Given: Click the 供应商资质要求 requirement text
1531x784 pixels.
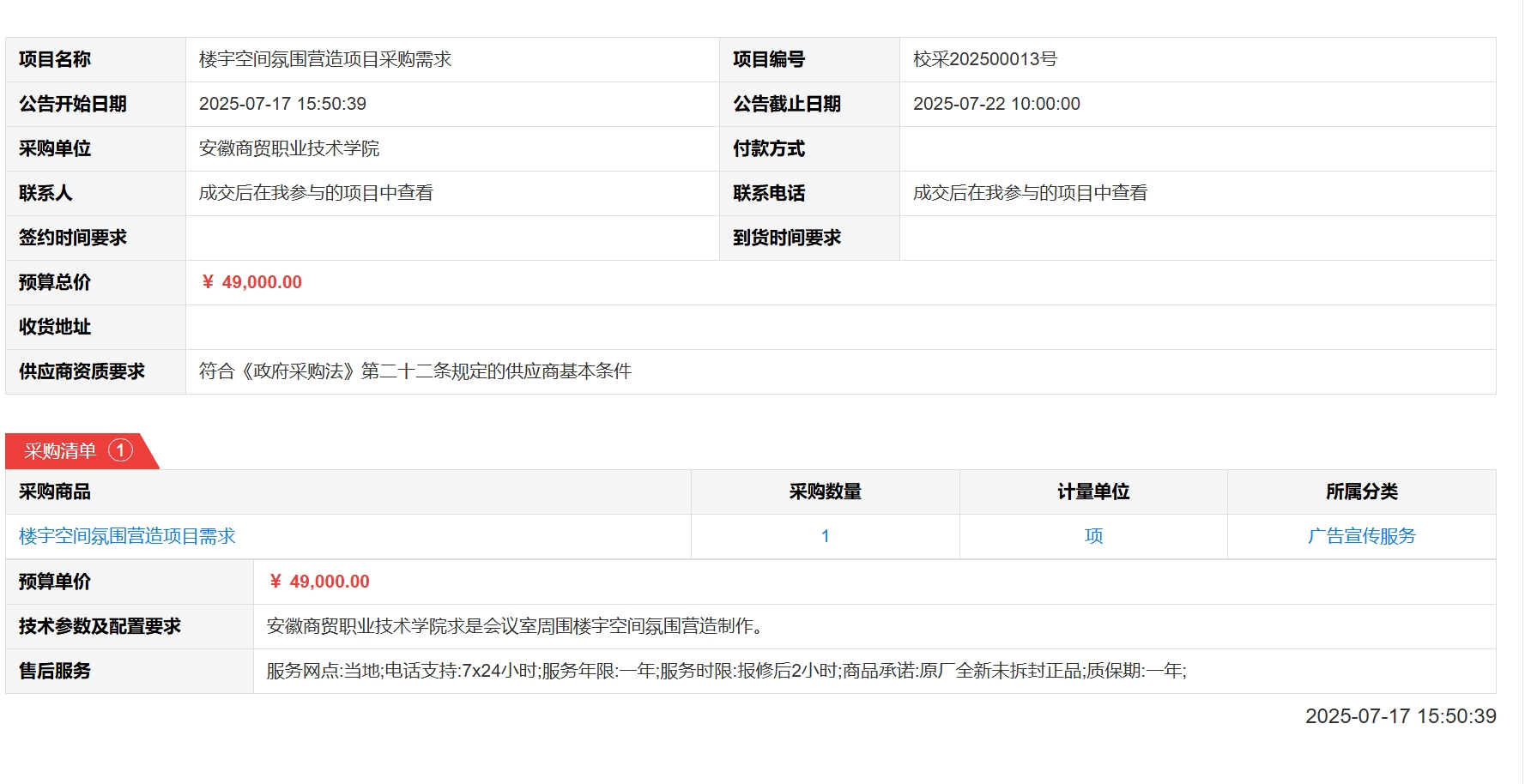Looking at the screenshot, I should pyautogui.click(x=415, y=371).
